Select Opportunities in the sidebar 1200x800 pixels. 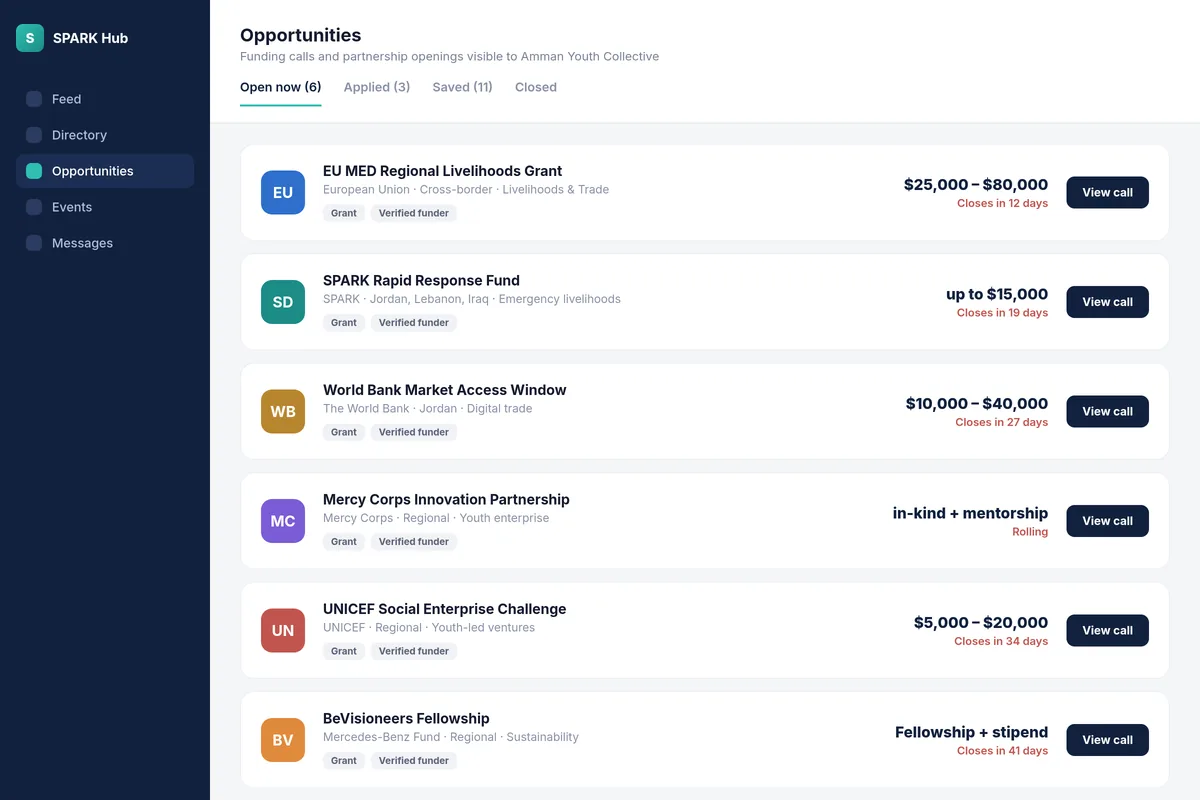[105, 171]
